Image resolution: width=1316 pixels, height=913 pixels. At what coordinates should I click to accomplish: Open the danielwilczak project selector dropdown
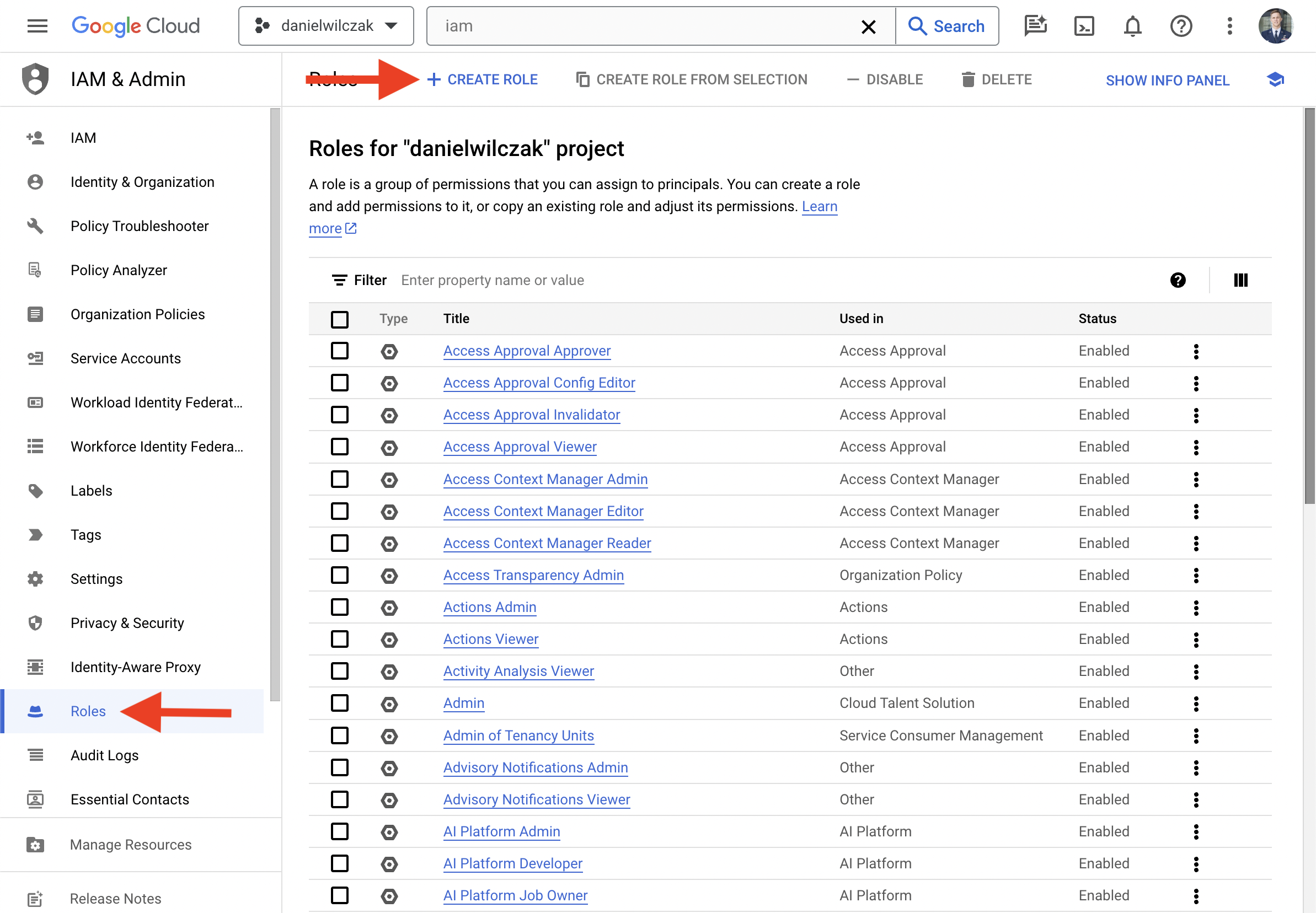click(326, 26)
